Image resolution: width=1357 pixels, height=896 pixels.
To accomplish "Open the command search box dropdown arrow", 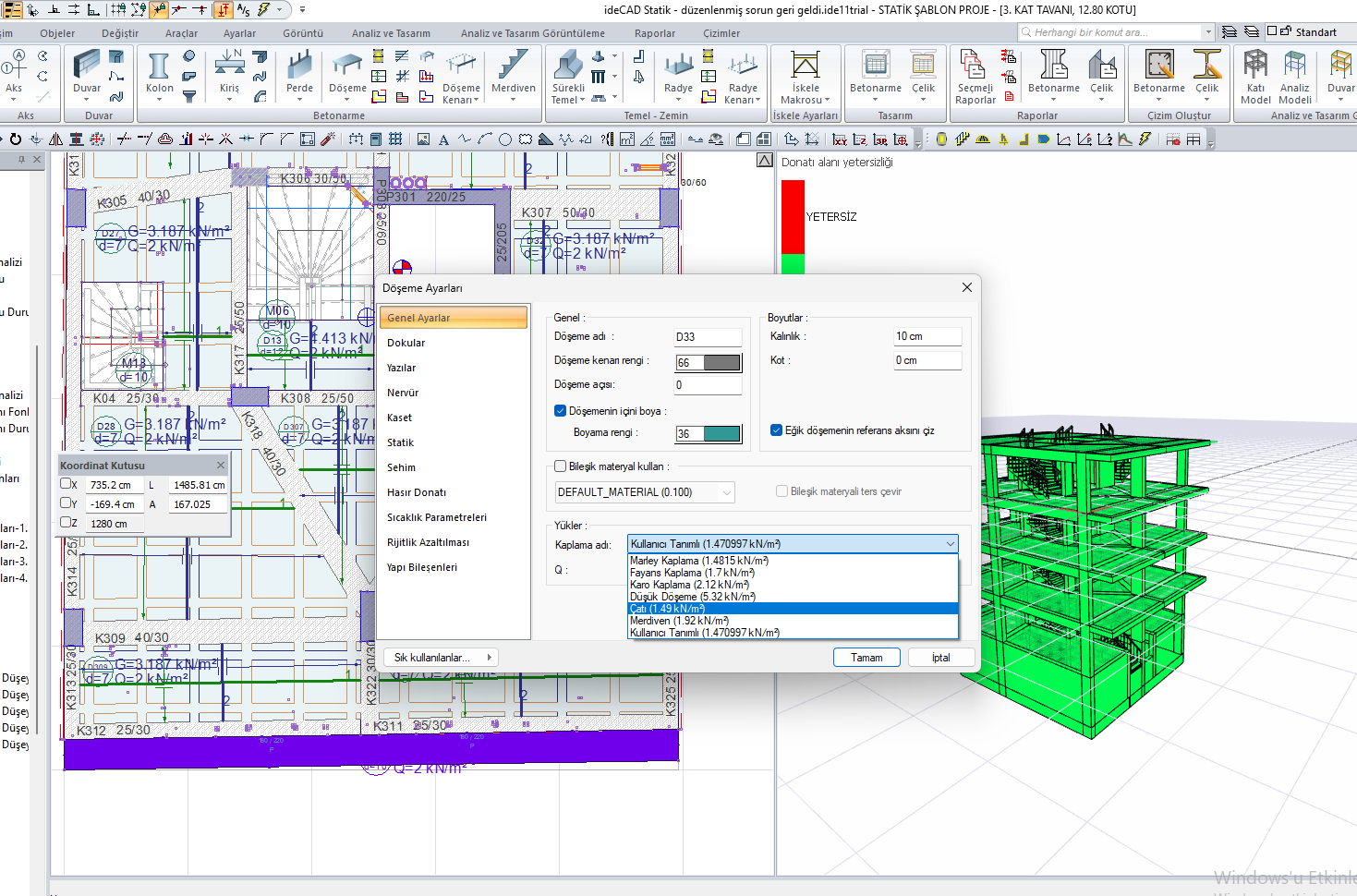I will pyautogui.click(x=1208, y=32).
